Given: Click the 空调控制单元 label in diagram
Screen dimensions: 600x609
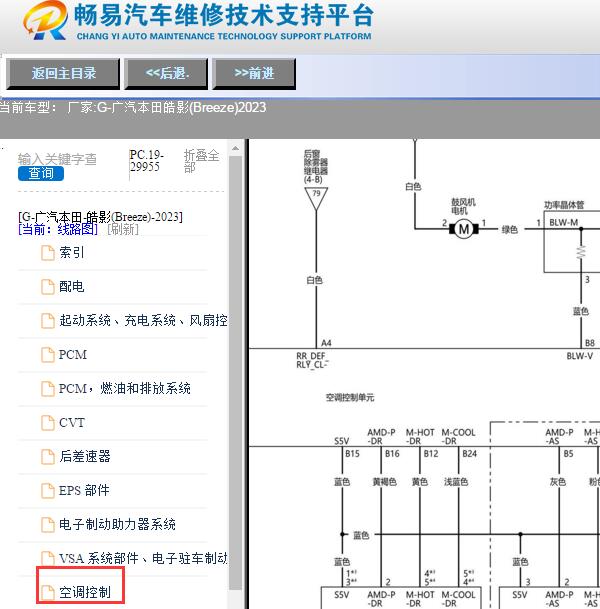Looking at the screenshot, I should 350,397.
